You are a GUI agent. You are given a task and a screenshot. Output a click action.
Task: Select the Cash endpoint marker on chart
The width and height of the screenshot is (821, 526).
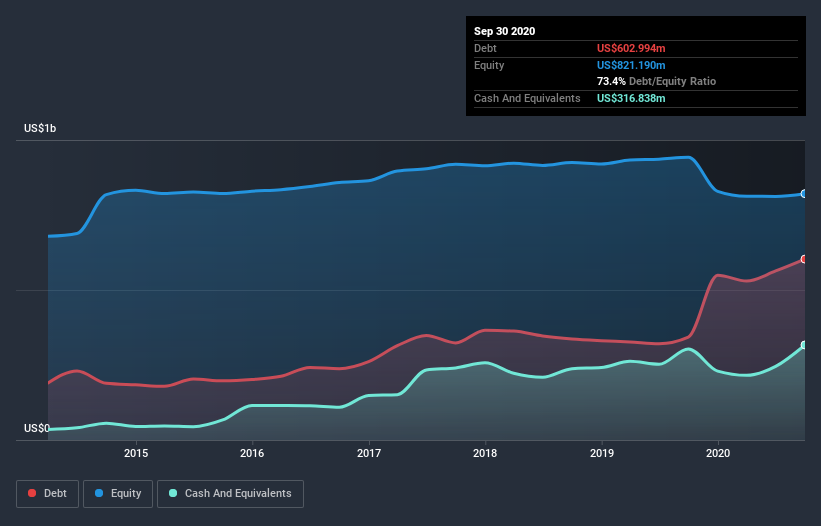click(x=804, y=345)
